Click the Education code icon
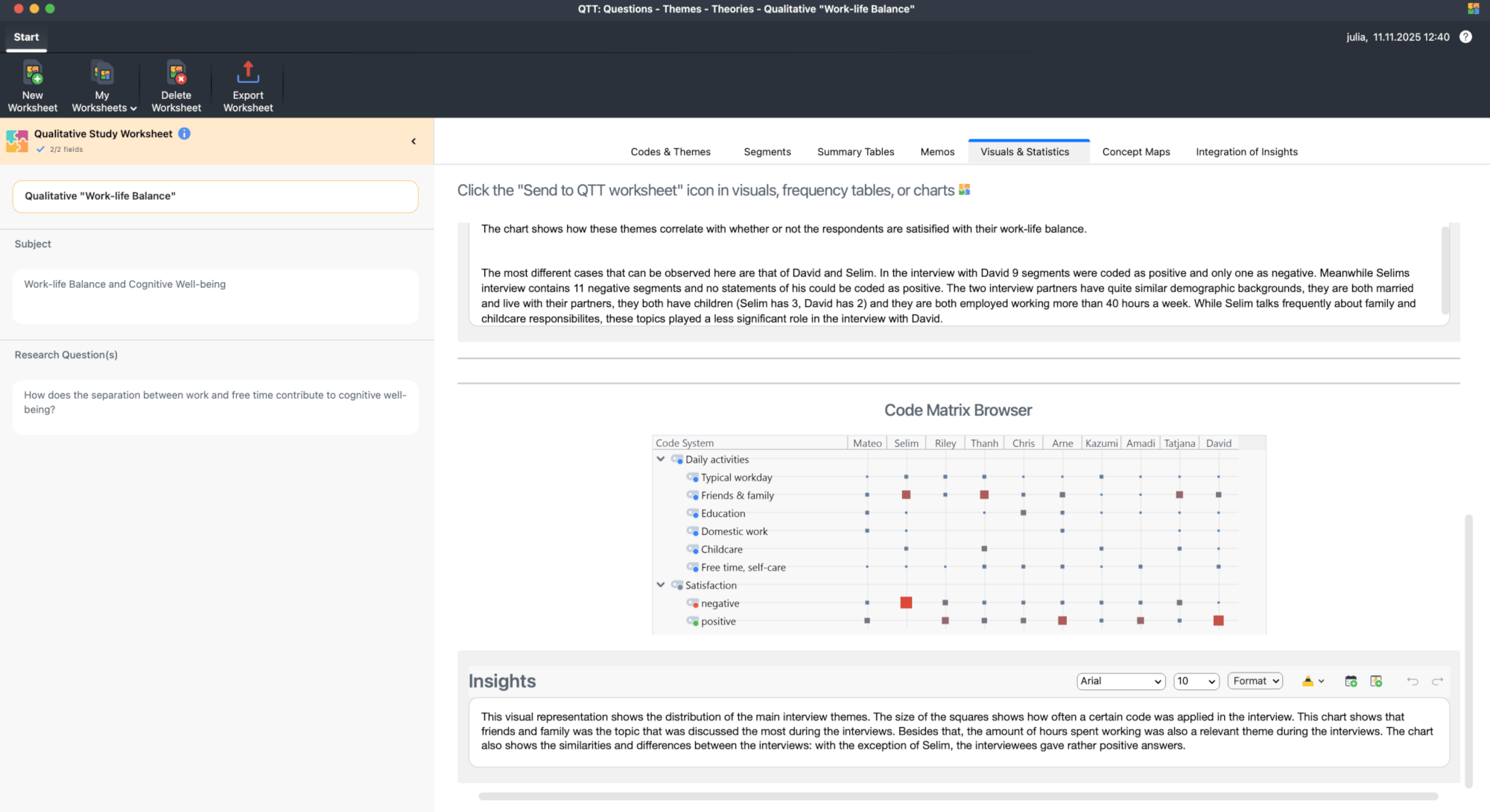The image size is (1490, 812). [693, 513]
